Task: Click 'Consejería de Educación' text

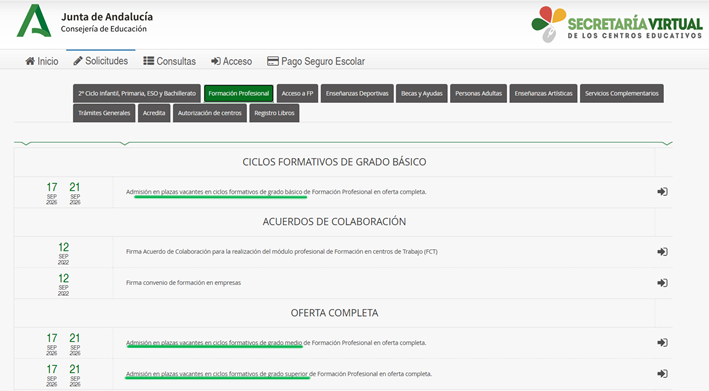Action: click(104, 29)
